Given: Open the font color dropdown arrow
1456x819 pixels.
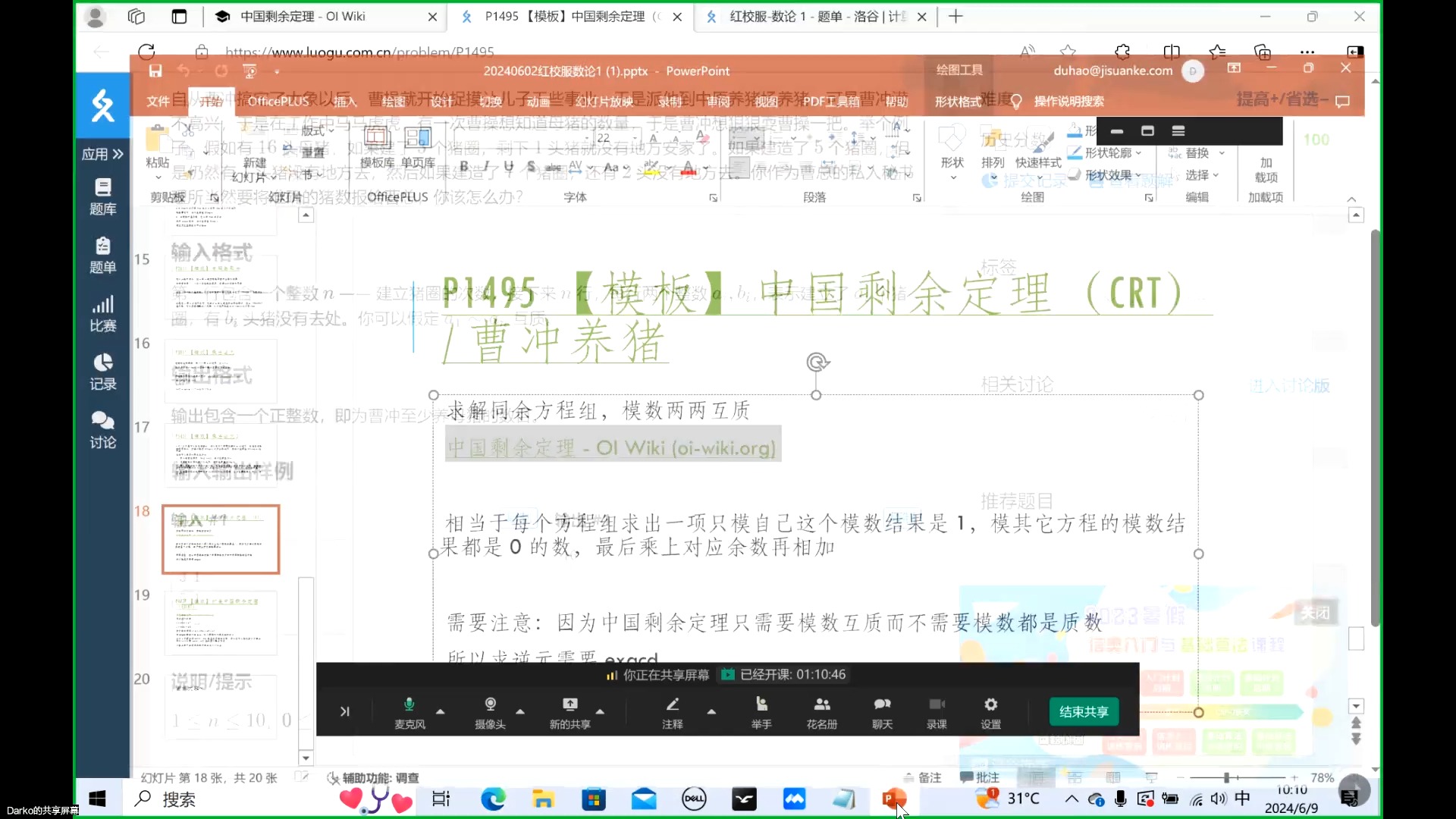Looking at the screenshot, I should [706, 168].
